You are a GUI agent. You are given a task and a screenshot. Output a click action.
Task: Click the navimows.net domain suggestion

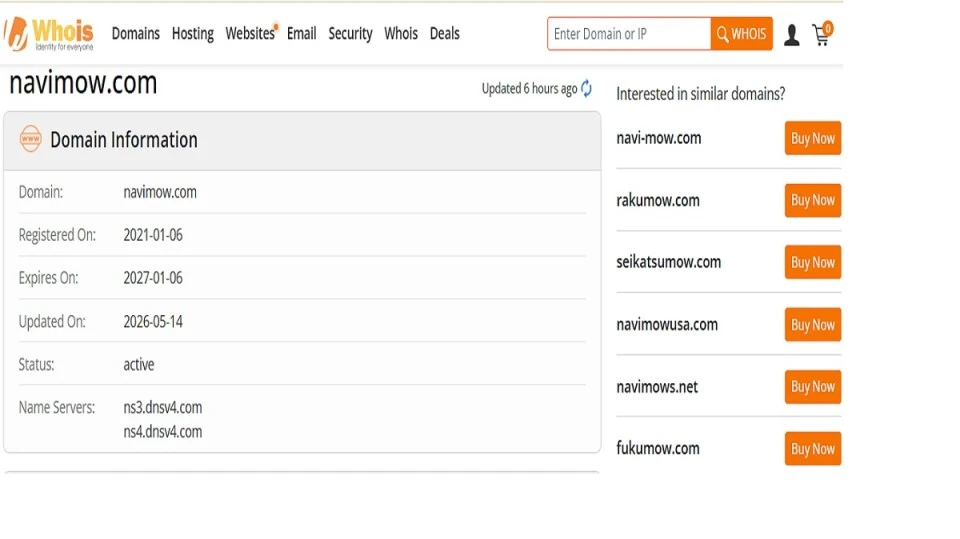(x=657, y=386)
